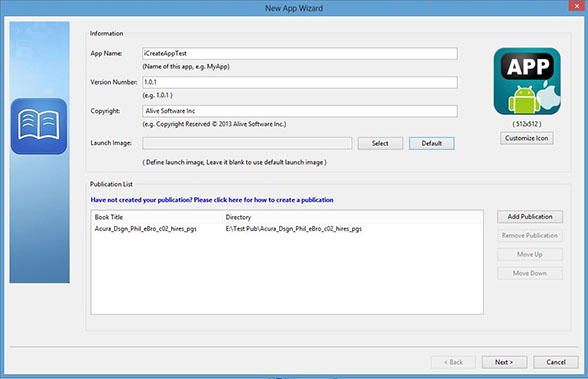This screenshot has height=379, width=588.
Task: Click the Customize Icon button
Action: click(x=526, y=138)
